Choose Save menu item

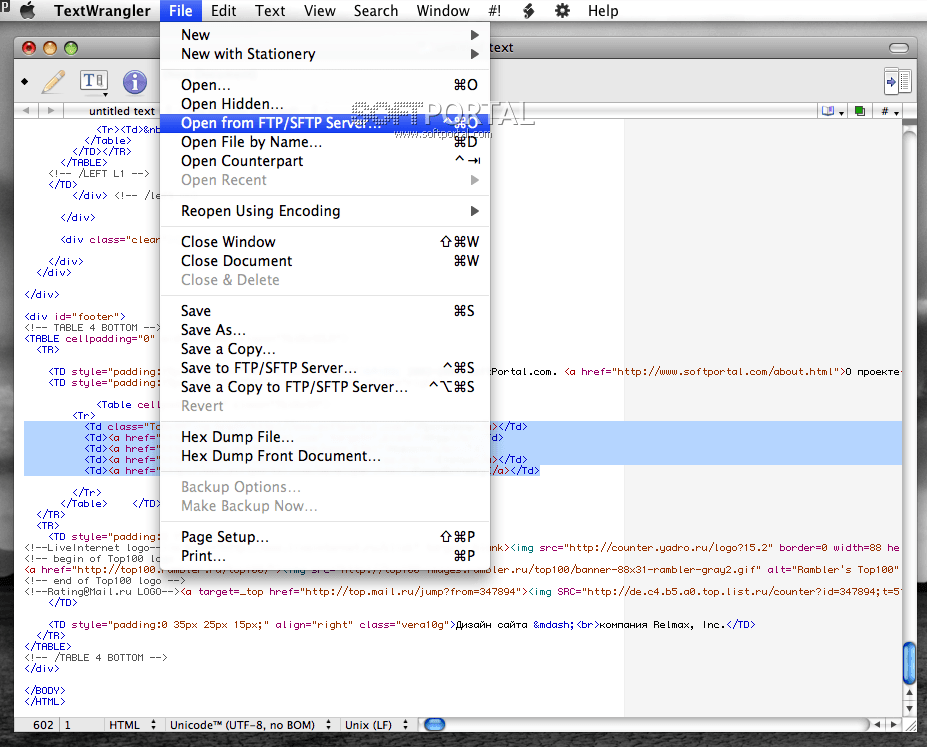[325, 311]
